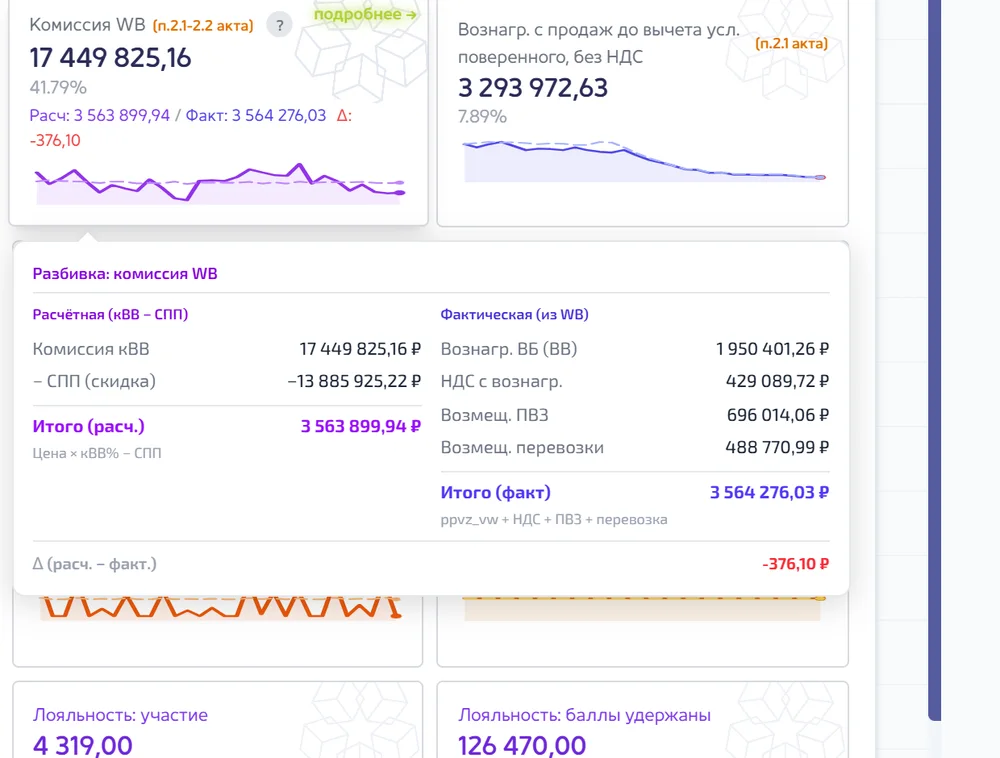
Task: Click the 'Разбивка: комиссия WB' heading
Action: tap(125, 273)
